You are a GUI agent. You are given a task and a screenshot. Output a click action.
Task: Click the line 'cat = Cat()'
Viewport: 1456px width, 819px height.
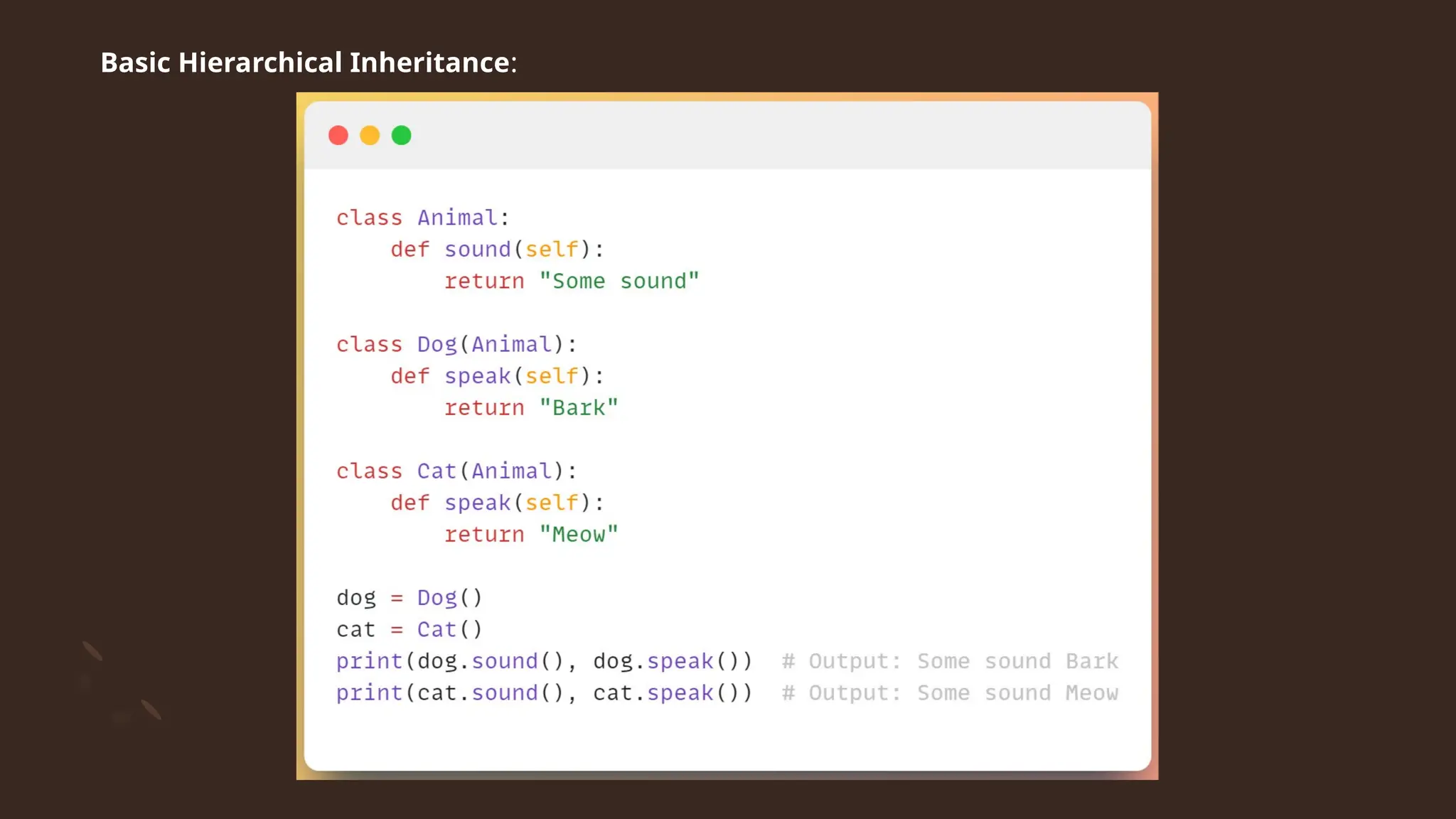coord(409,629)
